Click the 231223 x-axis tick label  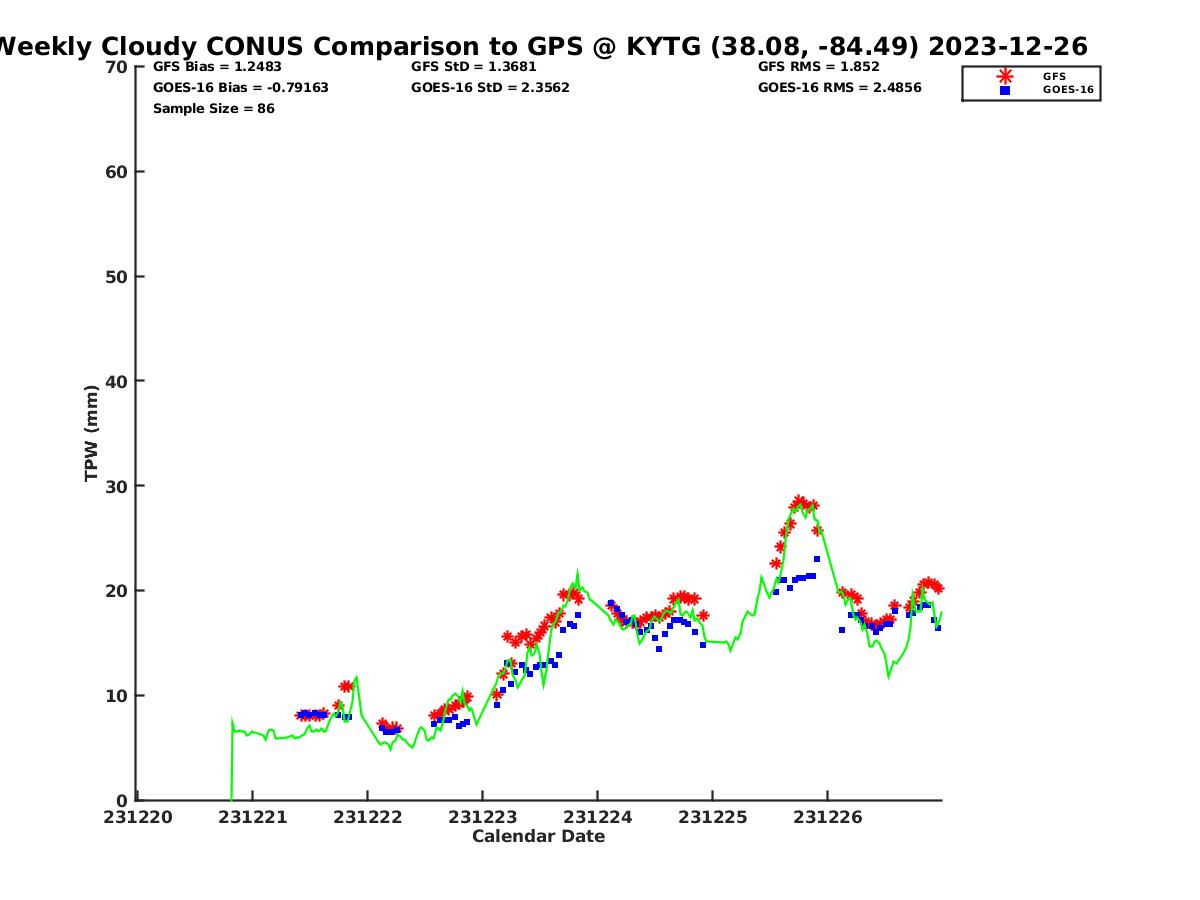tap(482, 818)
